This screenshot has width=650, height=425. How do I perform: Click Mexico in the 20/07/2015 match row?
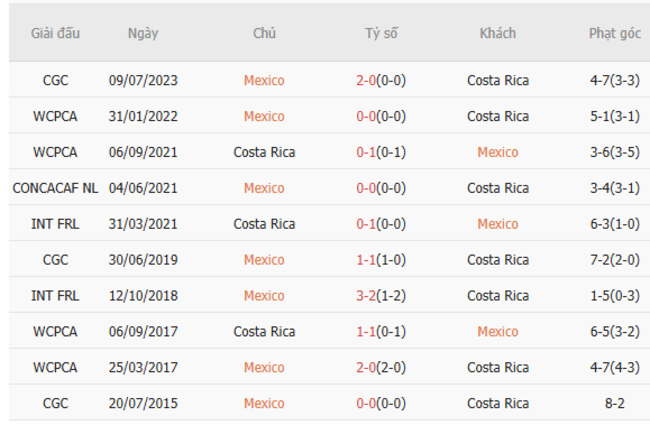(x=264, y=403)
